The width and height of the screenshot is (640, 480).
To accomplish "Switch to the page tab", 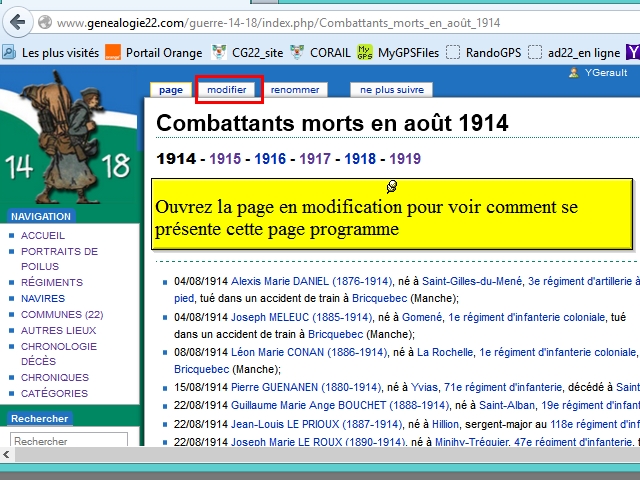I will click(171, 90).
